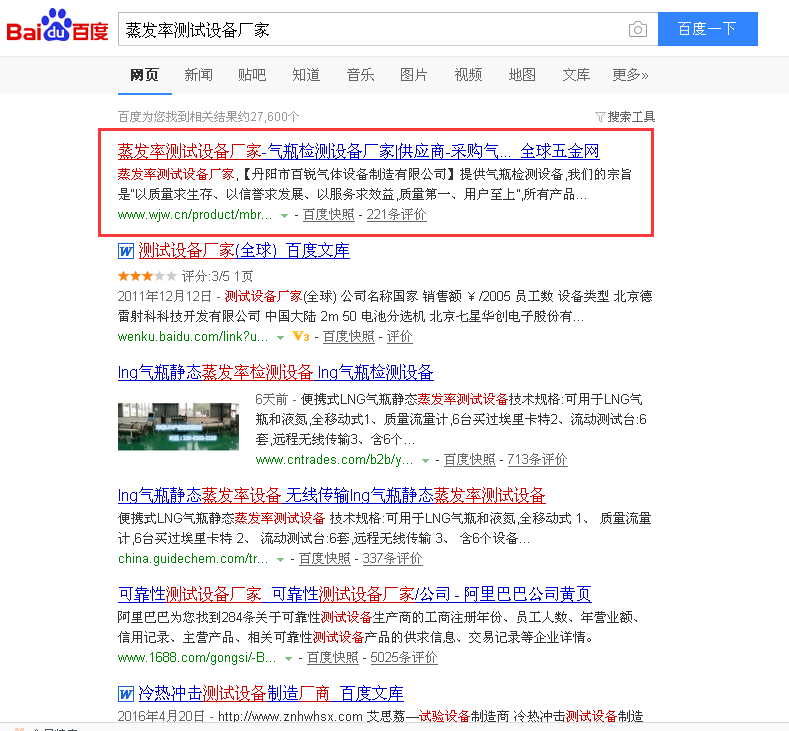Switch to the 文库 tab

coord(576,75)
